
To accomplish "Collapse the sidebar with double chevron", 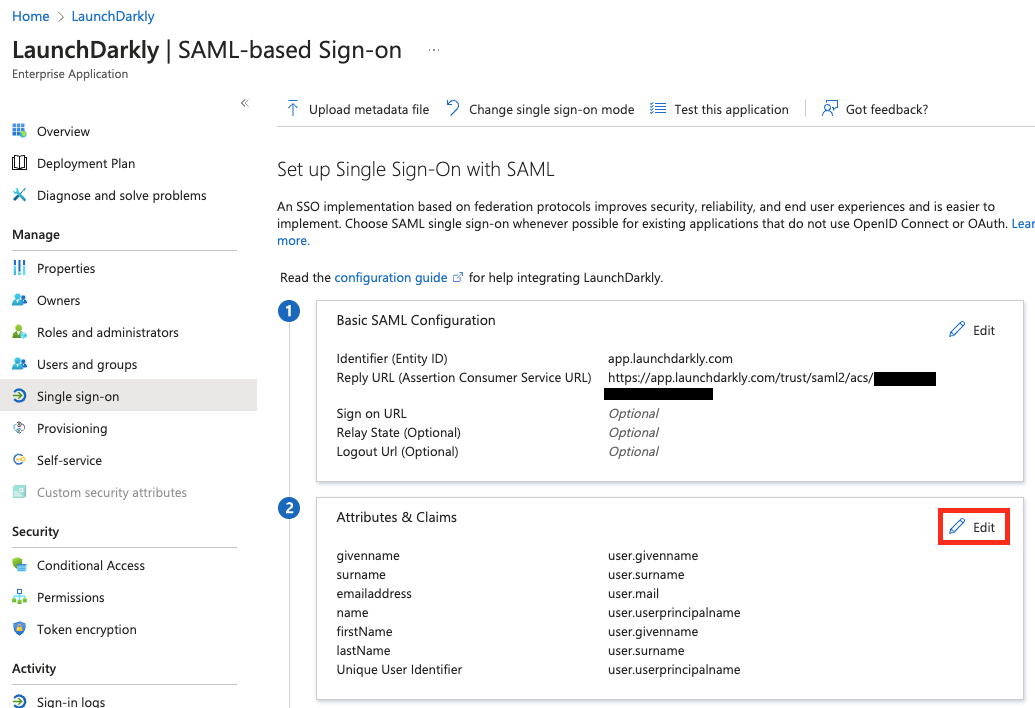I will pos(244,103).
